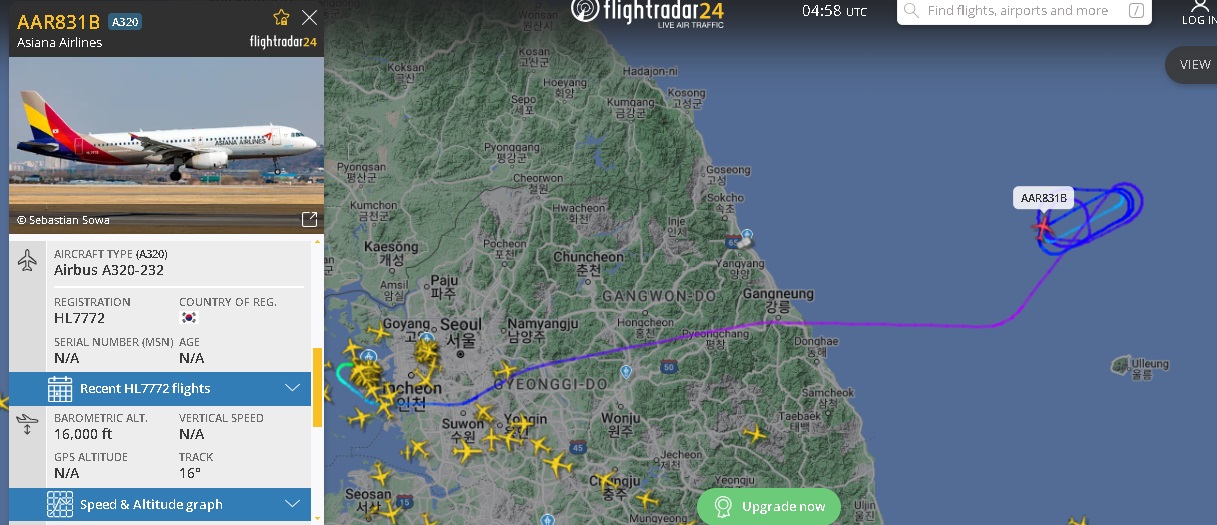Click the Upgrade now button
The height and width of the screenshot is (525, 1217).
tap(769, 507)
